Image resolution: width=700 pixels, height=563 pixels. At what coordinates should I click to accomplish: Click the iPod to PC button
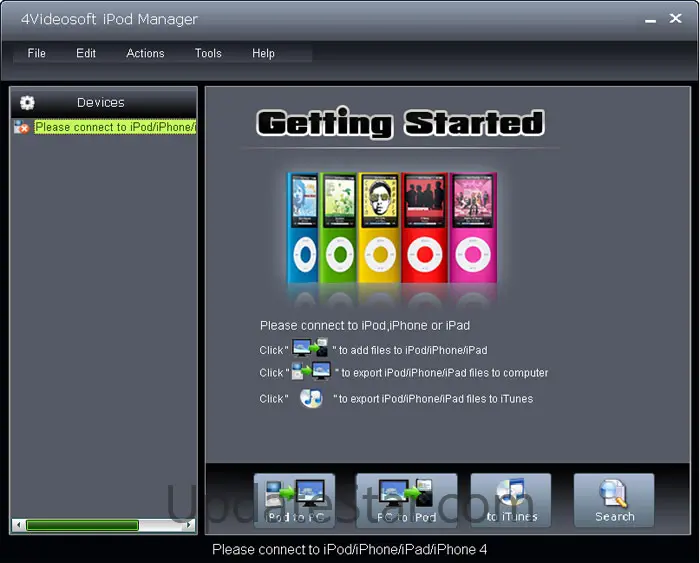(x=294, y=500)
